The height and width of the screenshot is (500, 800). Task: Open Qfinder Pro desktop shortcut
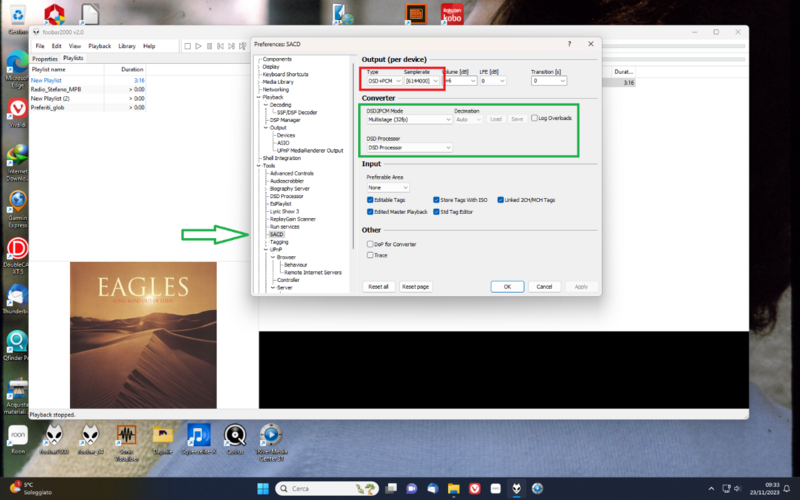(x=17, y=346)
